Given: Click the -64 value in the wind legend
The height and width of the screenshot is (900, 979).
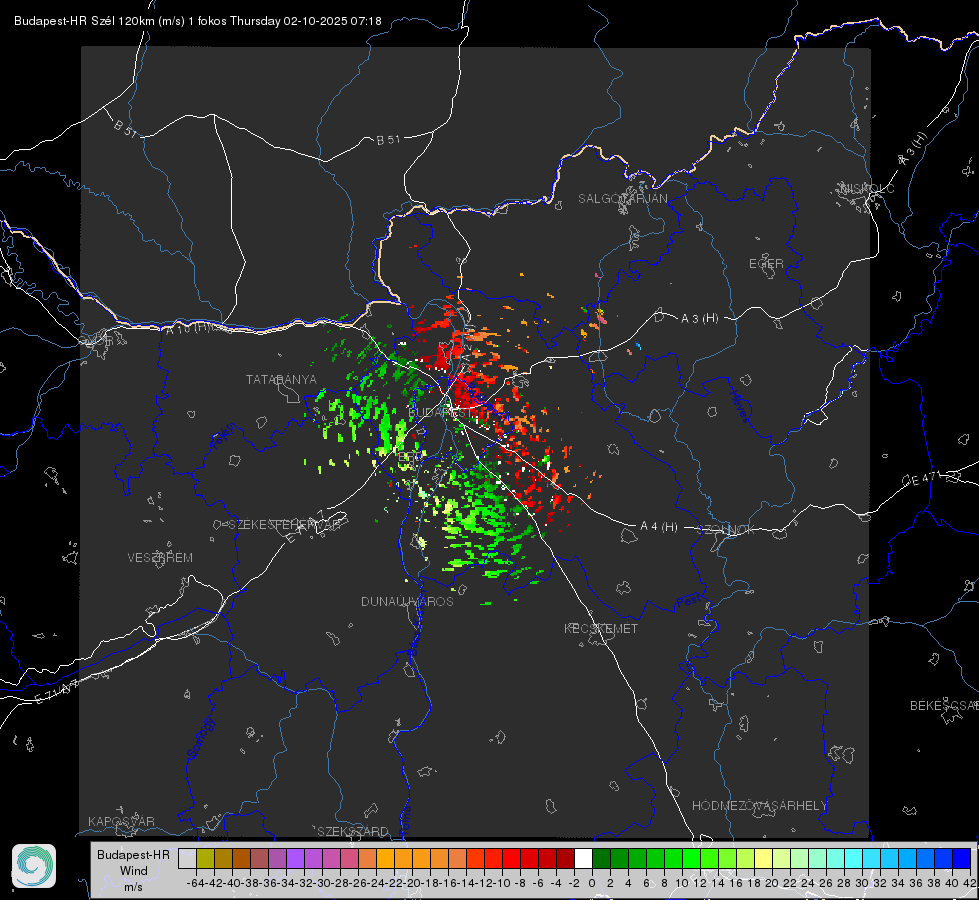Looking at the screenshot, I should (x=195, y=883).
